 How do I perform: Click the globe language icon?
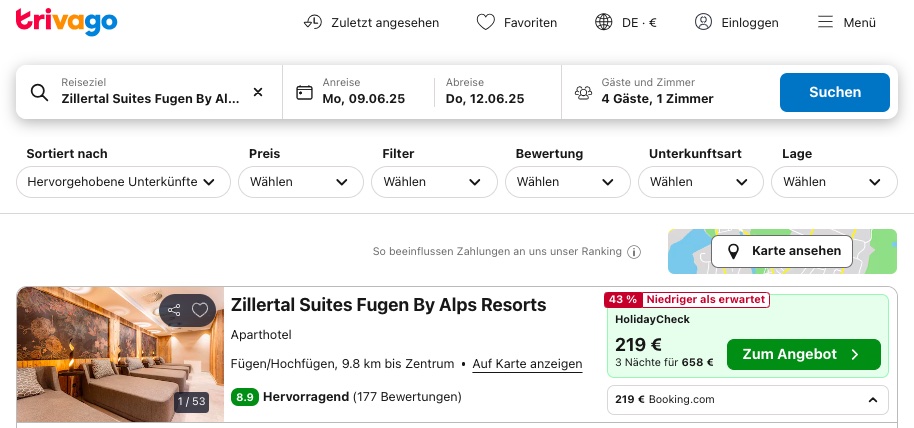[x=603, y=22]
